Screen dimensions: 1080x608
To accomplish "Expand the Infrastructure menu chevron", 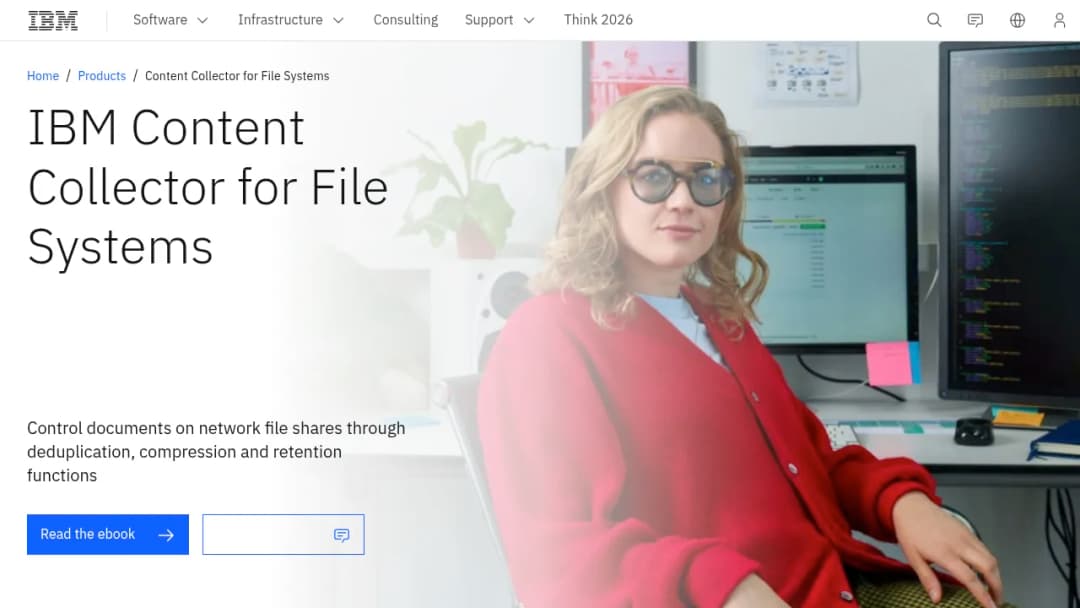I will [x=338, y=21].
